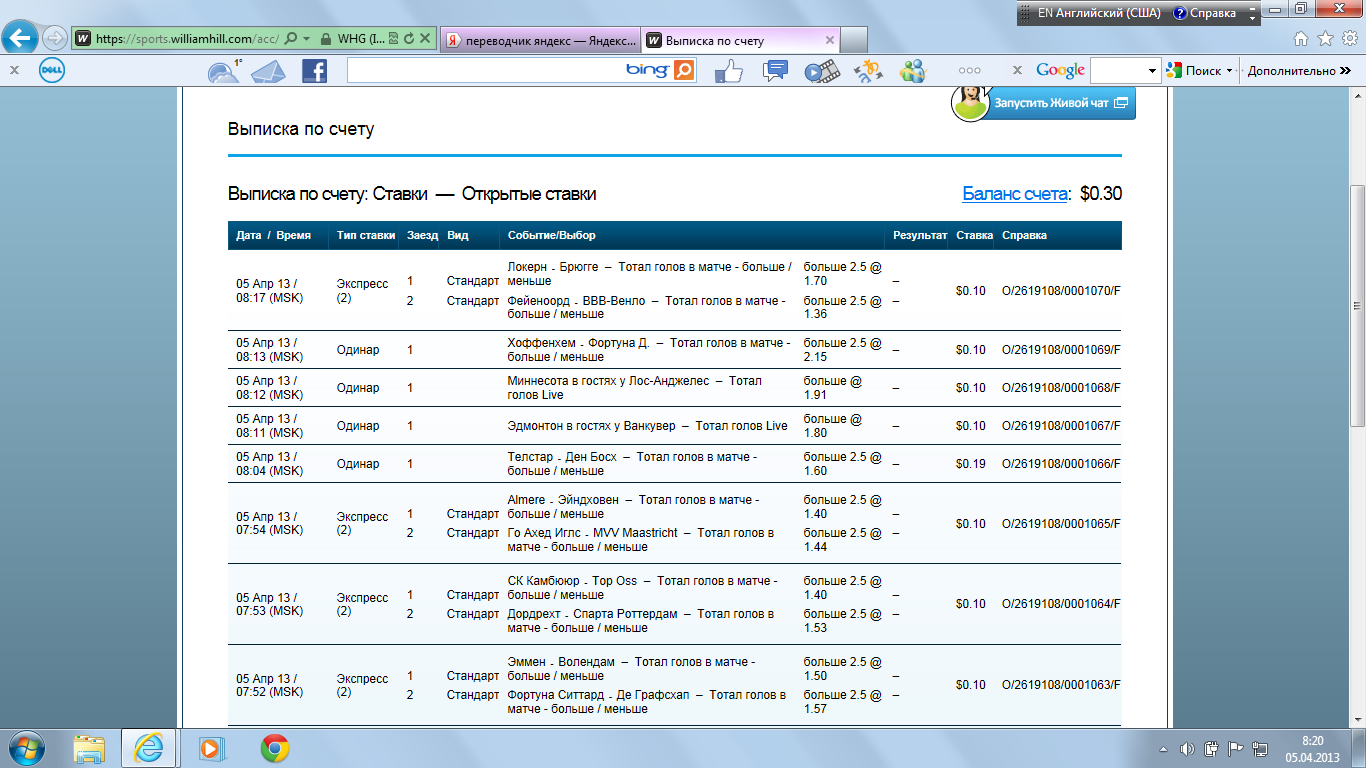
Task: Click the video film reel toolbar icon
Action: click(x=820, y=71)
